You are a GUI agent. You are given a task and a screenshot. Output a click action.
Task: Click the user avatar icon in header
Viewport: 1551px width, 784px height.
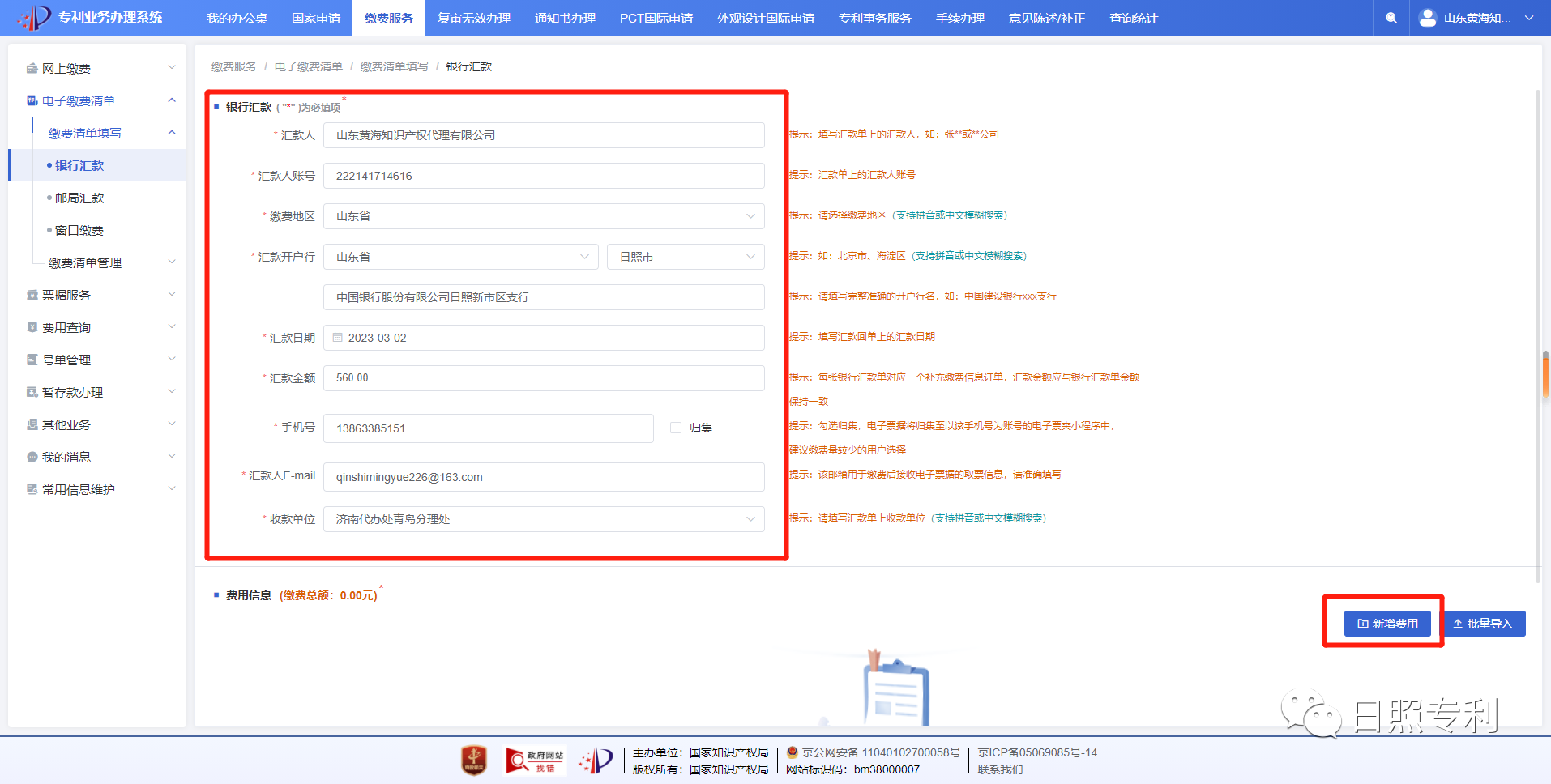coord(1428,18)
